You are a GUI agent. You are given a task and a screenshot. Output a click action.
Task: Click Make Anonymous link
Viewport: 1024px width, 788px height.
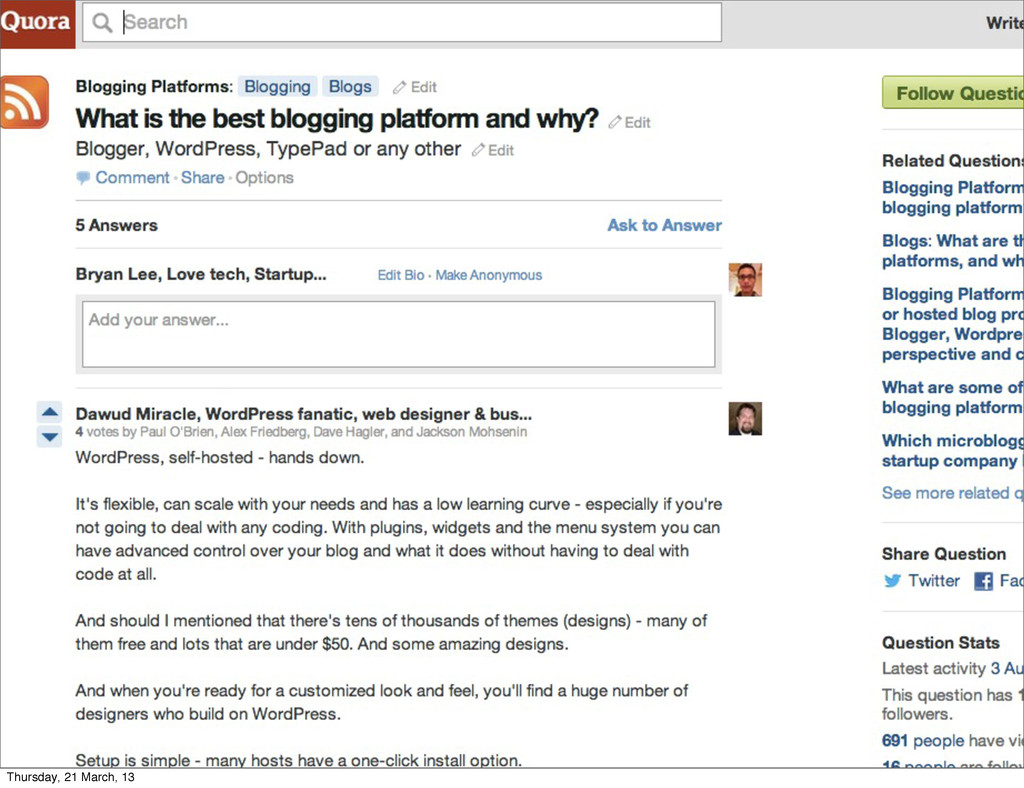tap(488, 275)
